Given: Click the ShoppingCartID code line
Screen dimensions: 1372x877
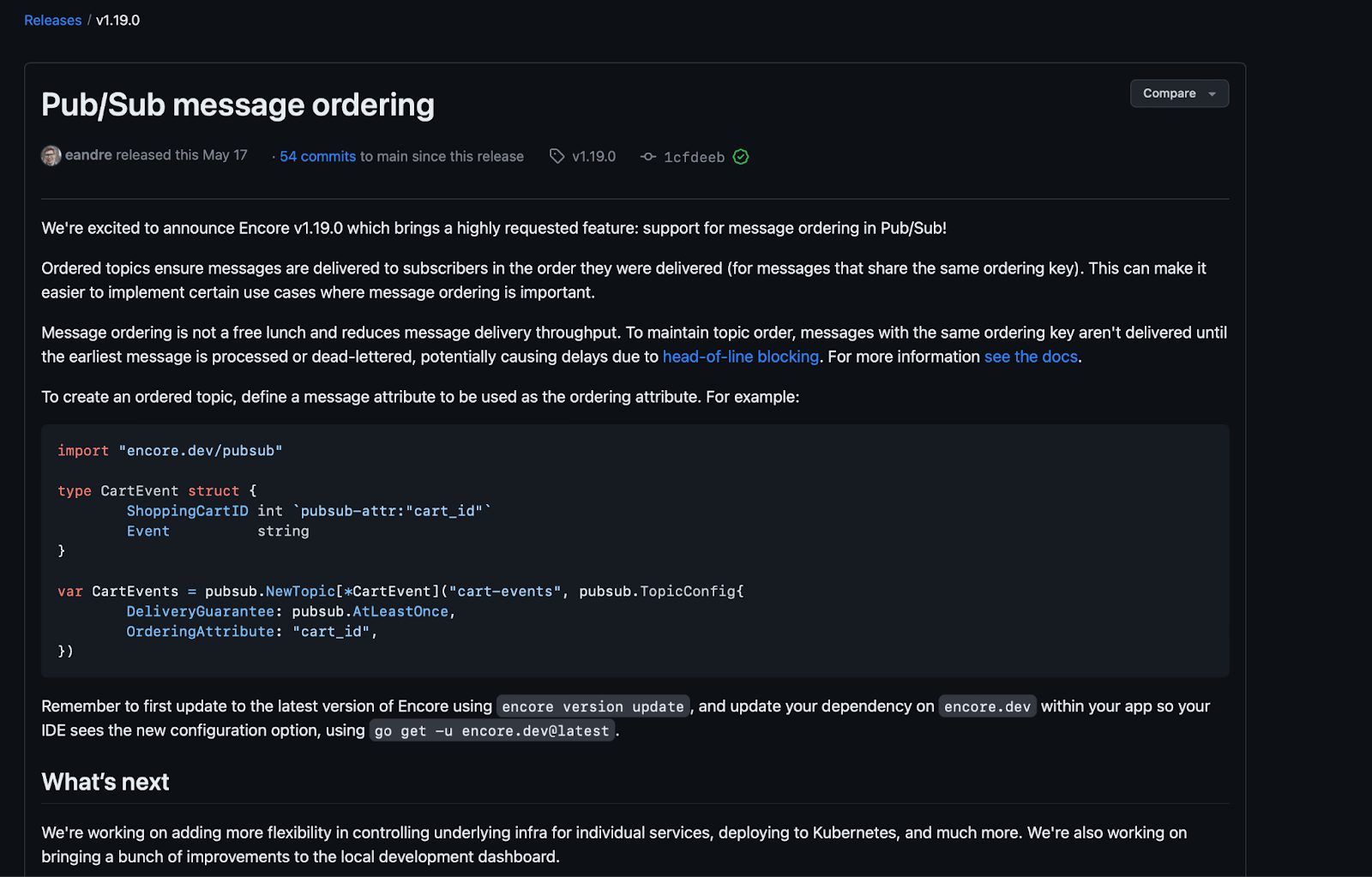Looking at the screenshot, I should [310, 511].
